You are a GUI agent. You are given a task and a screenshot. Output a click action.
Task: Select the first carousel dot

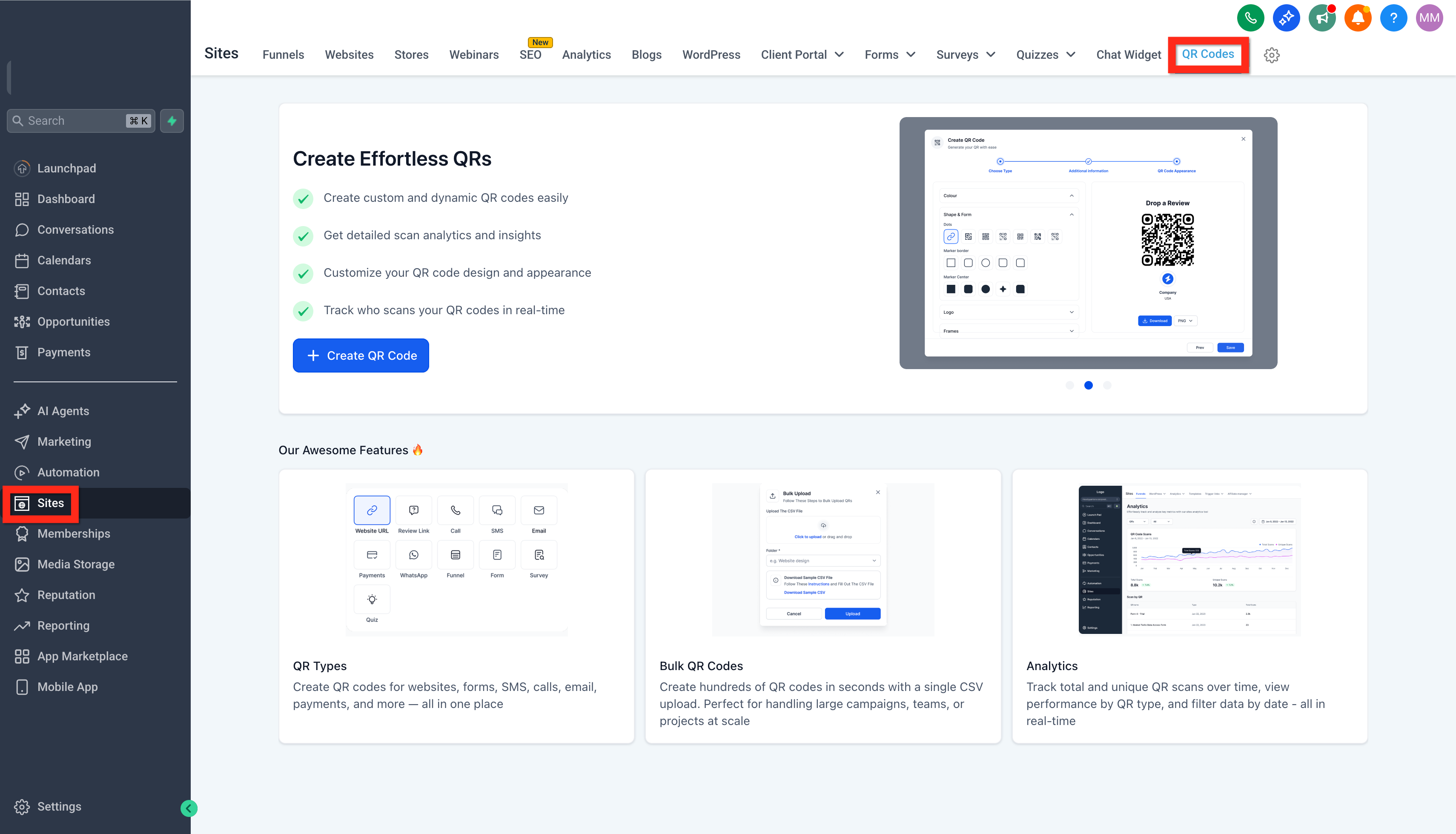(x=1069, y=385)
